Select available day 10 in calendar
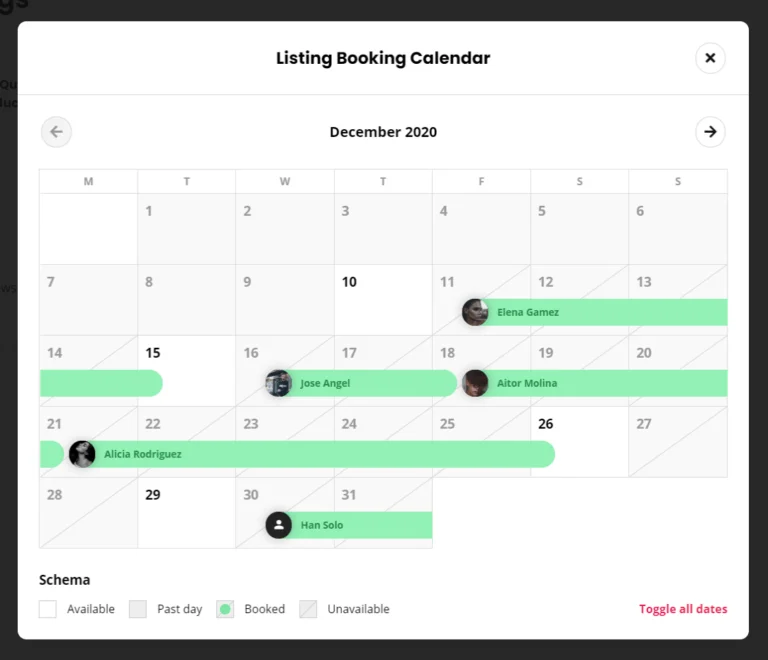768x660 pixels. 383,300
